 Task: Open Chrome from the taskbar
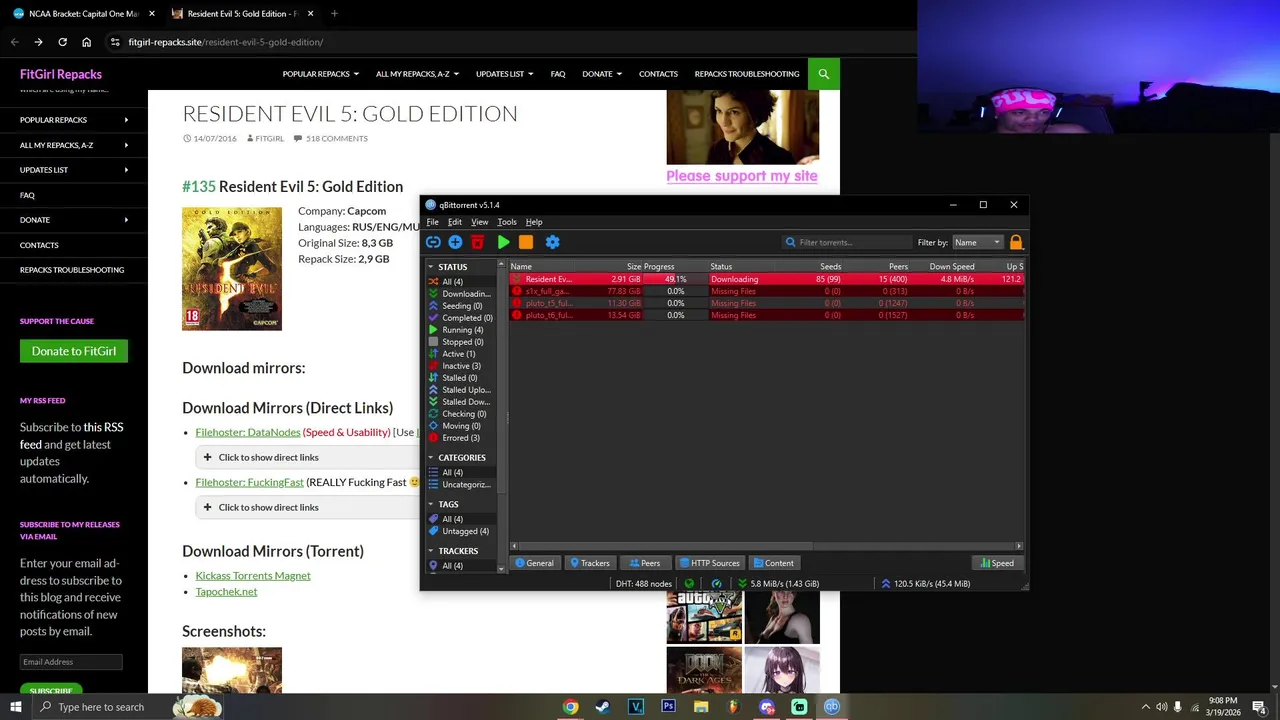point(570,707)
